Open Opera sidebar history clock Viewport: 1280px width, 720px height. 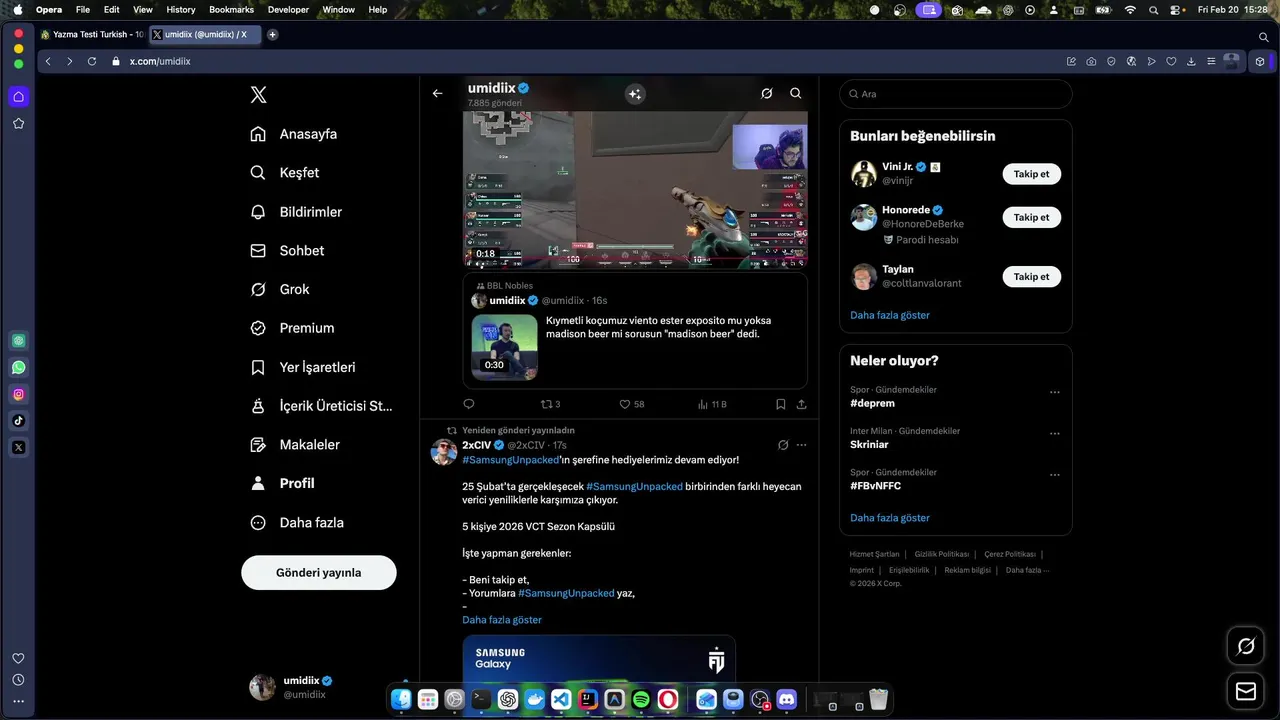pyautogui.click(x=18, y=680)
